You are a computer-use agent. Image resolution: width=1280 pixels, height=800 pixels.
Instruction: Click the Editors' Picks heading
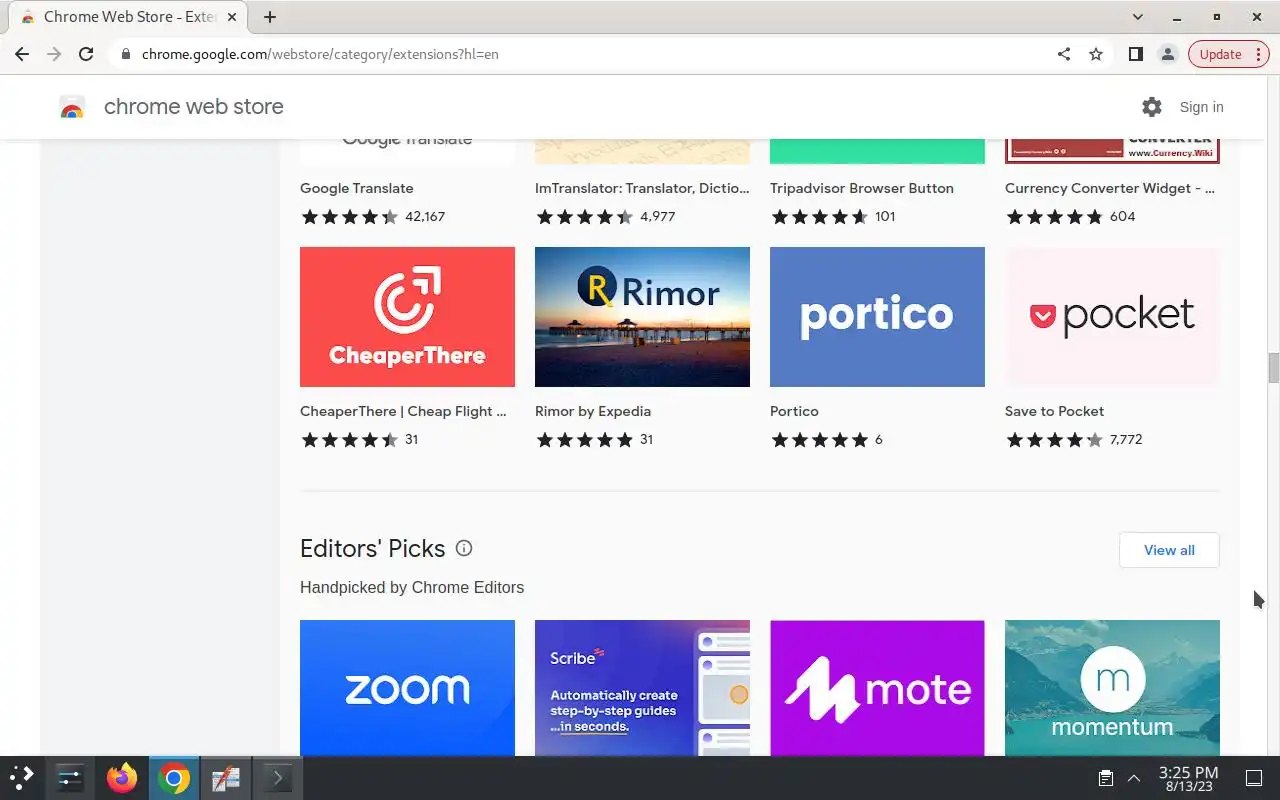(x=372, y=548)
